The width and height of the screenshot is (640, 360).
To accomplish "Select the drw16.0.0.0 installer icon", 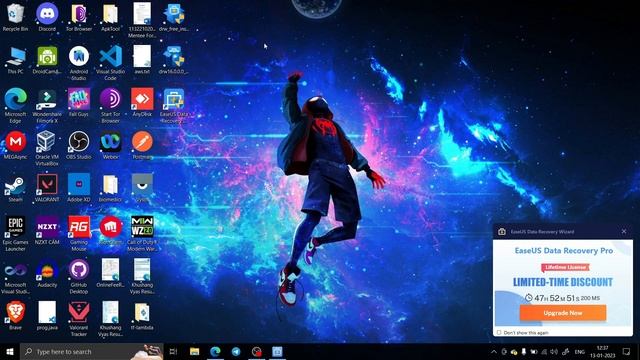I will 174,60.
